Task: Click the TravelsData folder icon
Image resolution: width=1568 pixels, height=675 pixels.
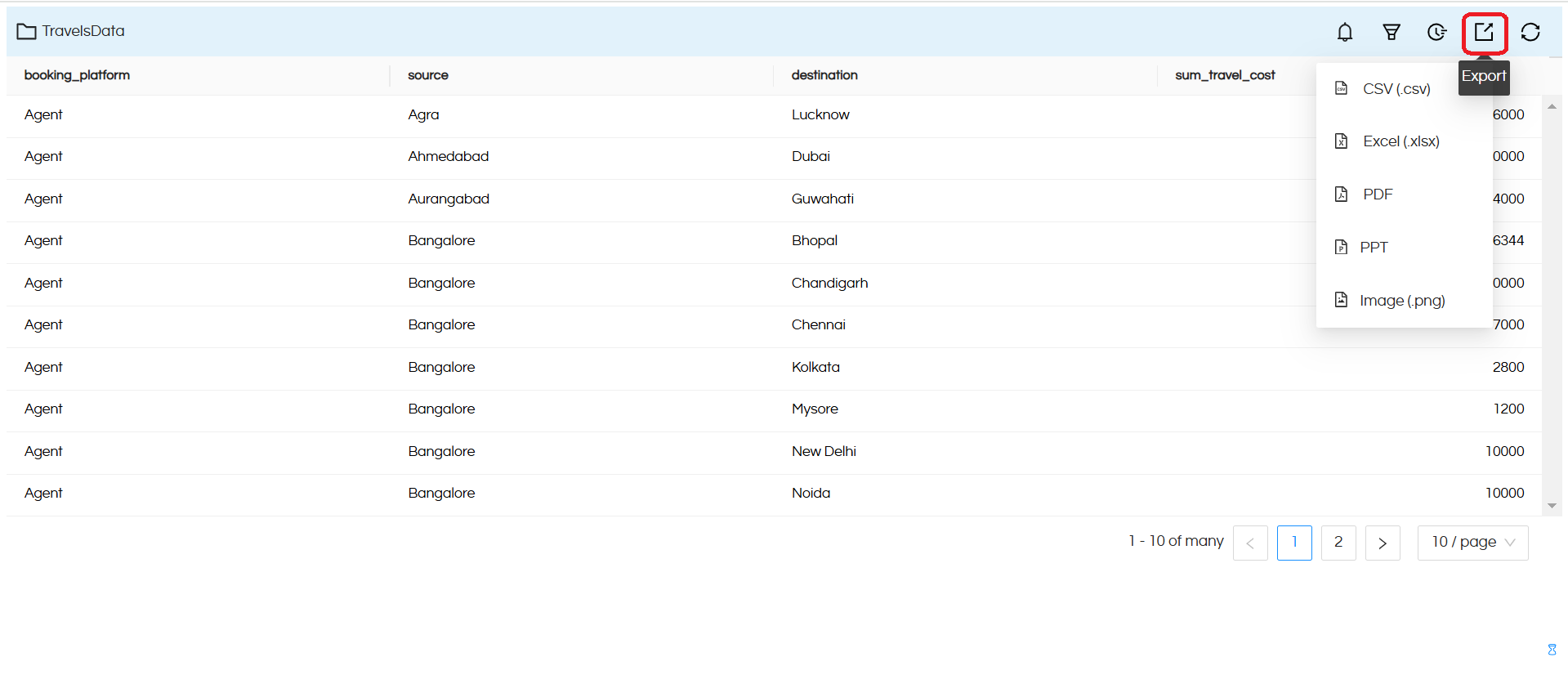Action: tap(26, 32)
